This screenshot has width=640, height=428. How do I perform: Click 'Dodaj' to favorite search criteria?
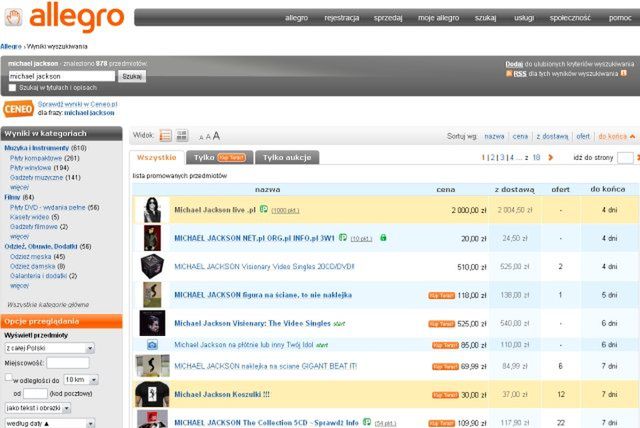[x=514, y=64]
